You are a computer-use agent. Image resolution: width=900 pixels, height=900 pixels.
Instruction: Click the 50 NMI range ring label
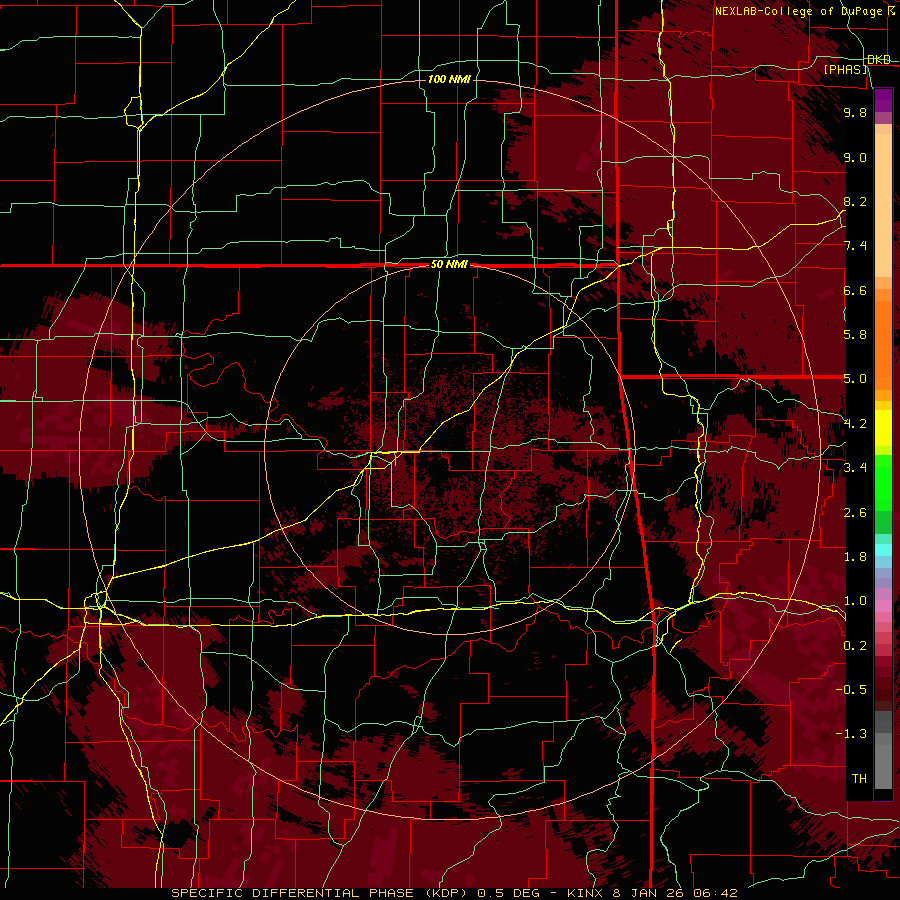(449, 264)
